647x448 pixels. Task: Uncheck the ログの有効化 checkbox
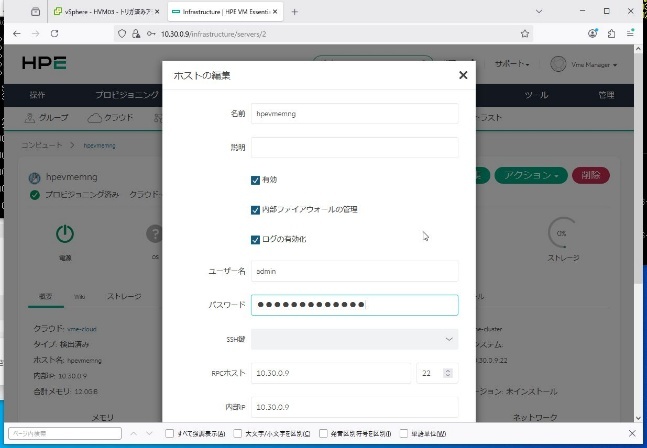(x=256, y=240)
